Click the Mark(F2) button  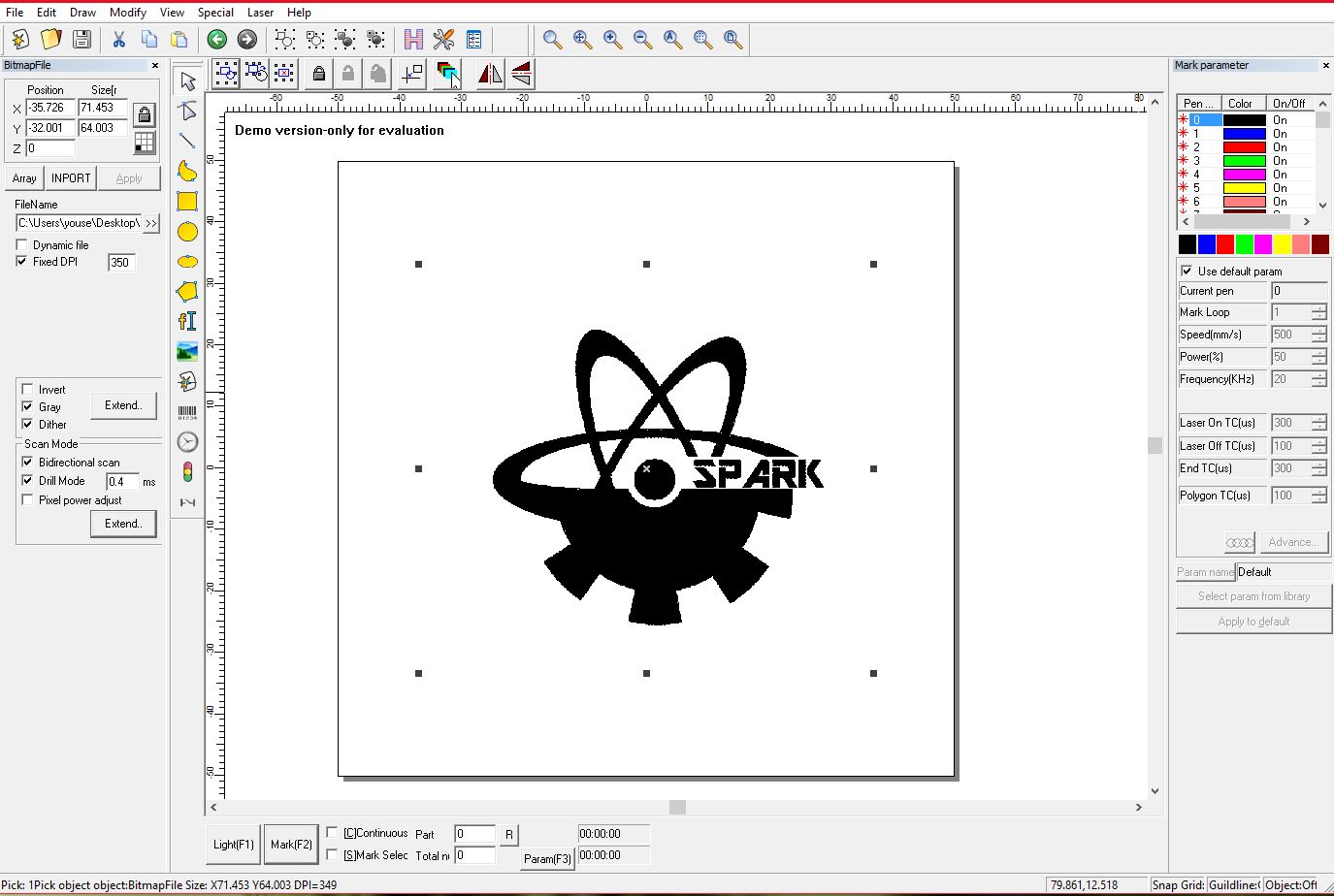(291, 845)
